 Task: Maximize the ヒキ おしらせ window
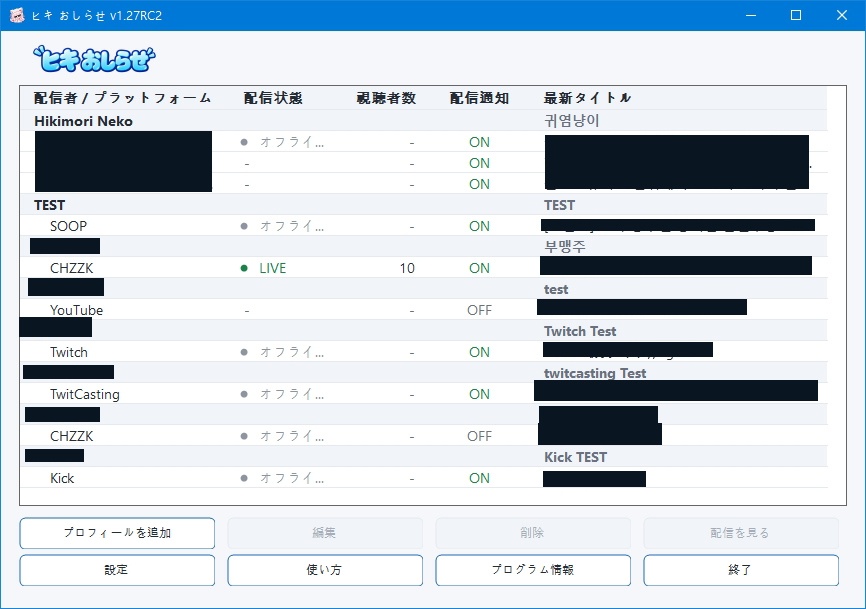tap(796, 15)
